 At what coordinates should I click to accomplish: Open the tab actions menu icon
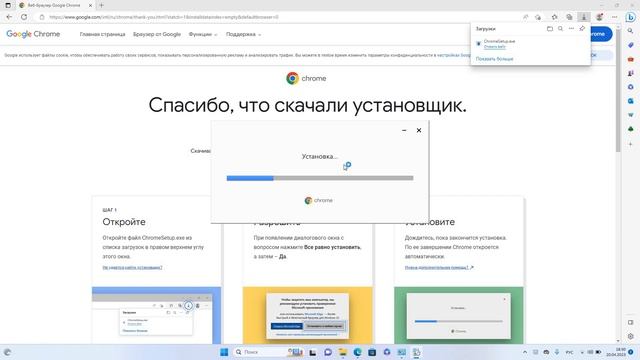pos(8,5)
